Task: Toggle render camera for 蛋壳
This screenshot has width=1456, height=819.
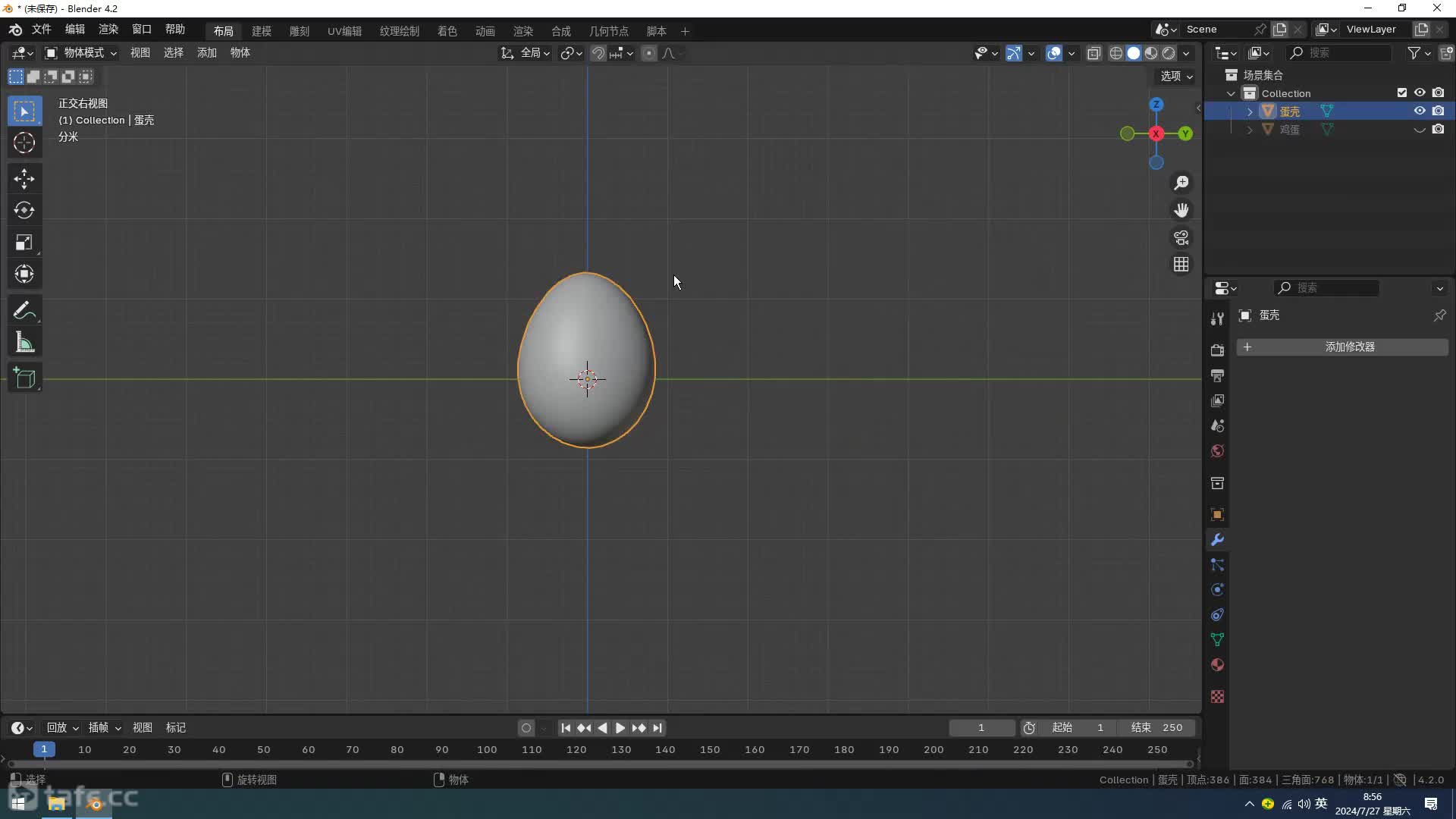Action: [x=1439, y=111]
